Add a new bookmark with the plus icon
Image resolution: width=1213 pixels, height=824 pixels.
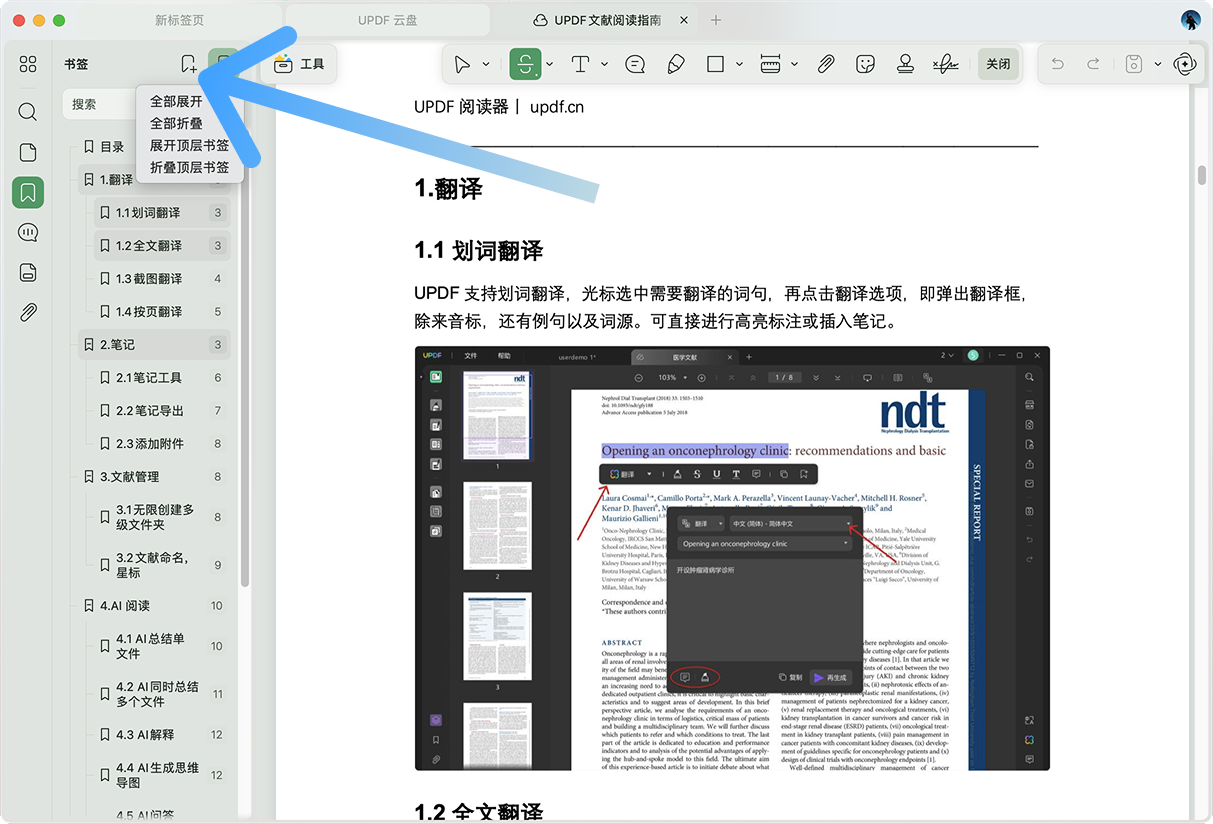[188, 64]
